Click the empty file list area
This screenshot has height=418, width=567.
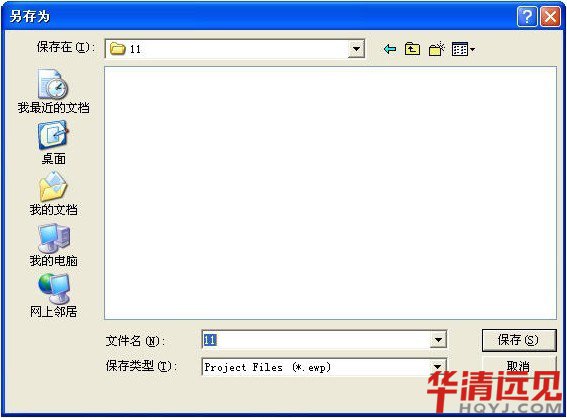330,193
